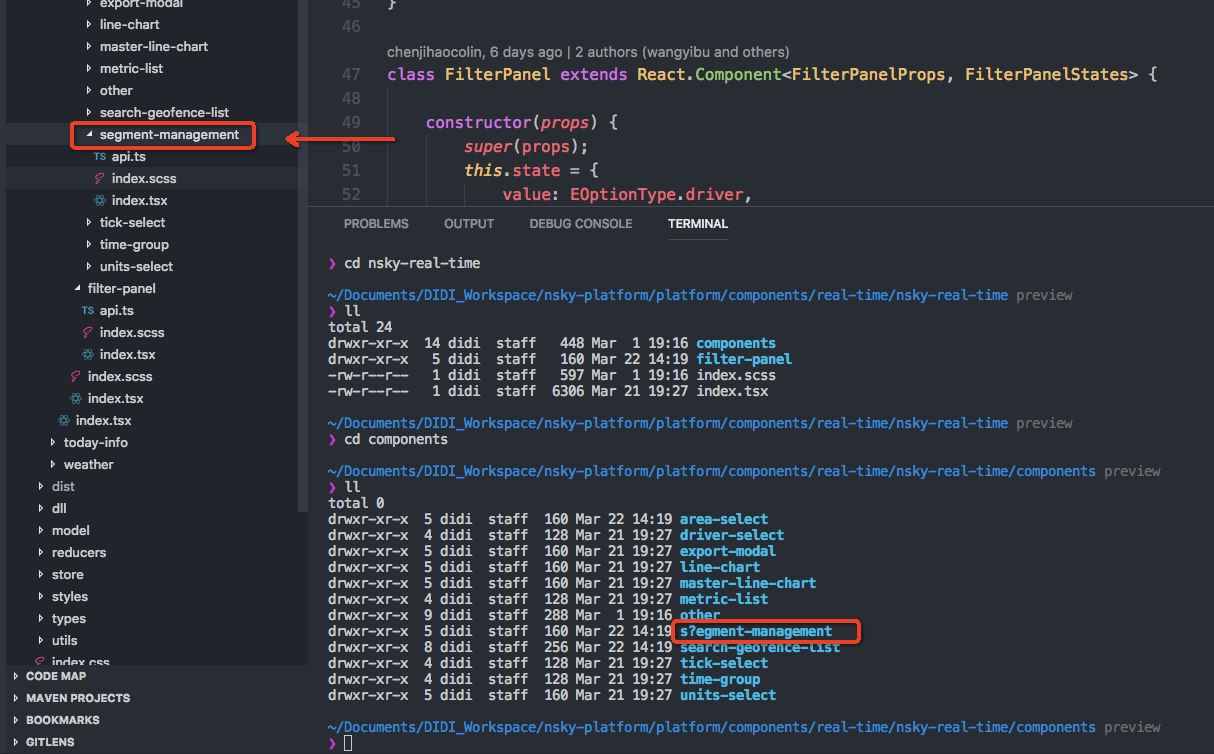Expand the GITLENS section

click(x=16, y=742)
